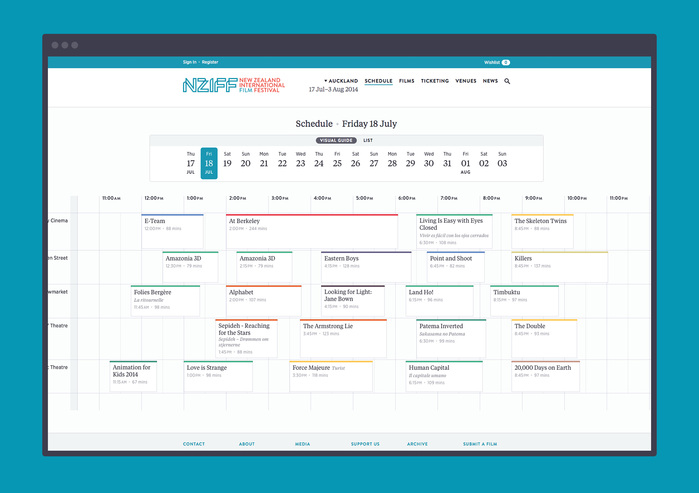Open the Schedule nav item
The height and width of the screenshot is (493, 699).
pyautogui.click(x=378, y=81)
